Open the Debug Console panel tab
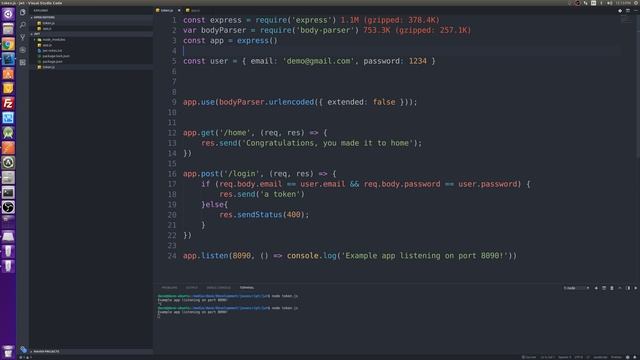The image size is (640, 360). pos(218,288)
